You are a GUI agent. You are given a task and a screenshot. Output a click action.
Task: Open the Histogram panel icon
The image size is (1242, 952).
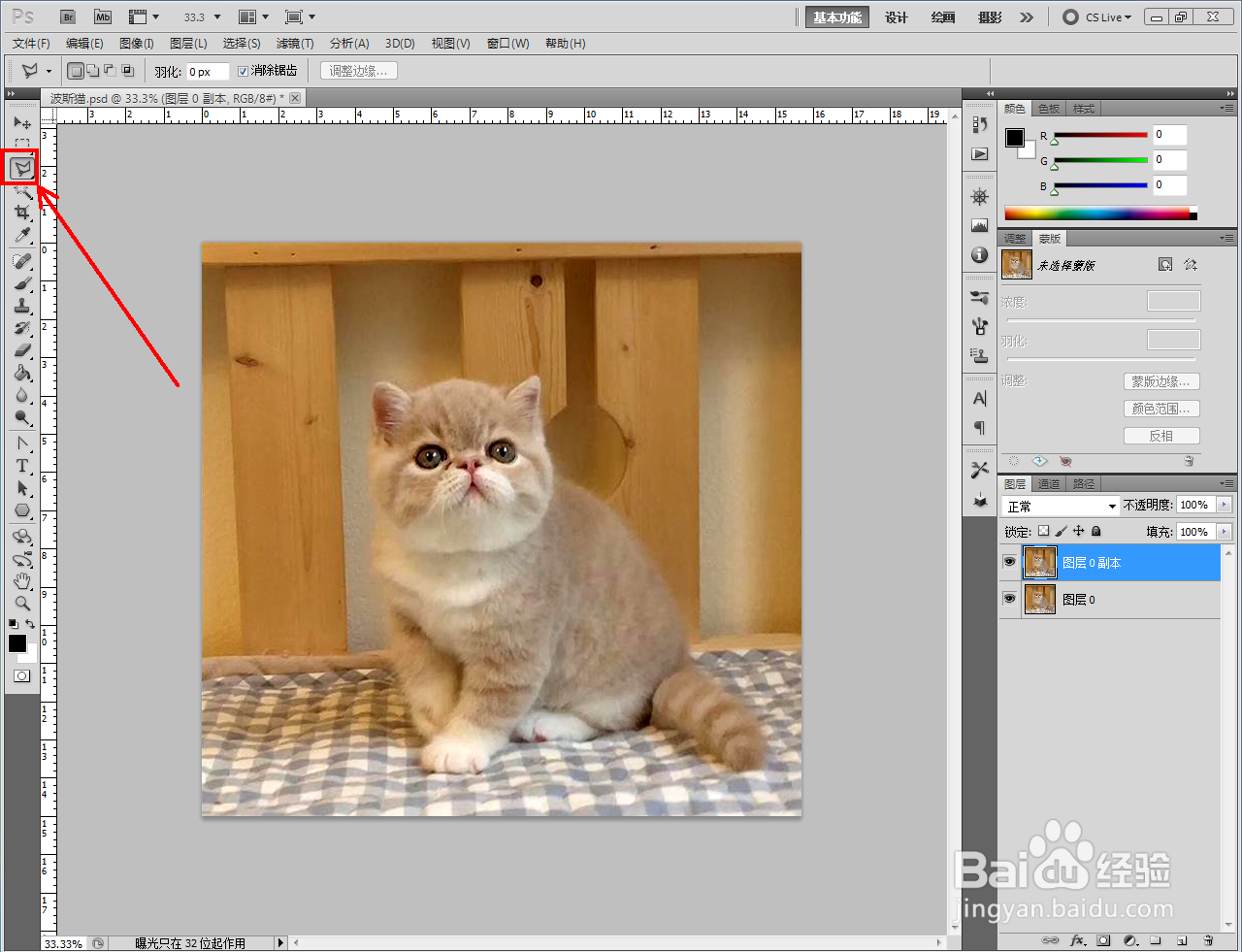click(x=980, y=226)
